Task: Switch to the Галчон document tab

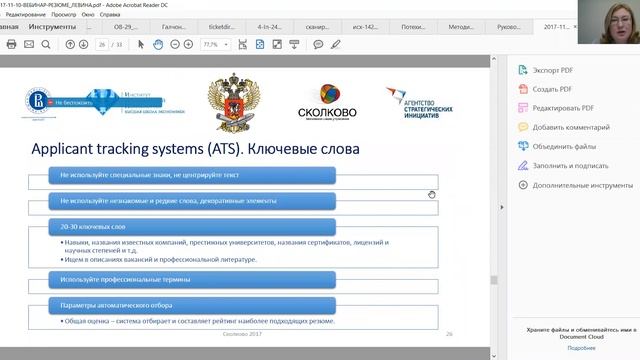Action: click(173, 27)
